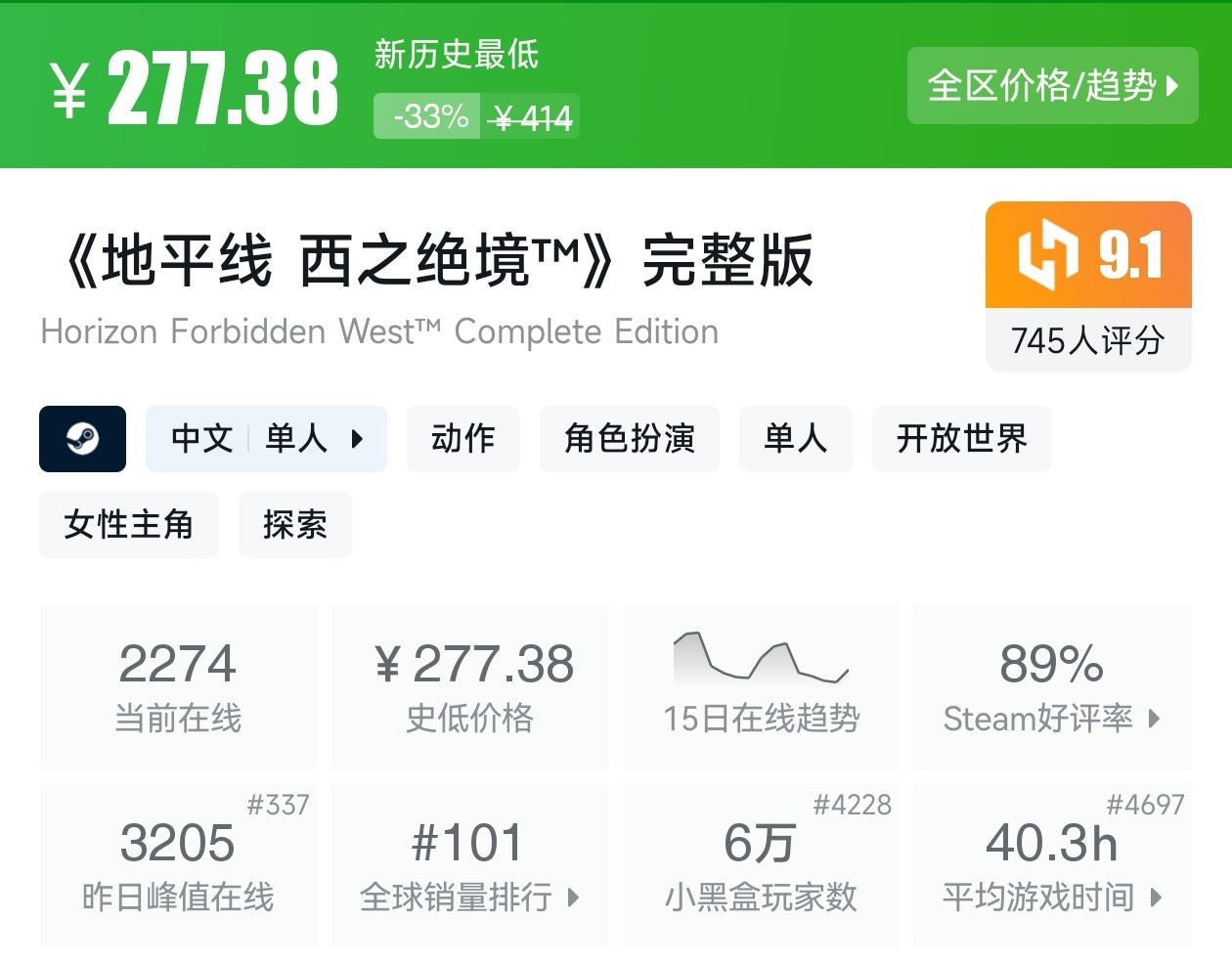1232x964 pixels.
Task: Click the 2274 当前在线 stat tile
Action: [x=178, y=686]
